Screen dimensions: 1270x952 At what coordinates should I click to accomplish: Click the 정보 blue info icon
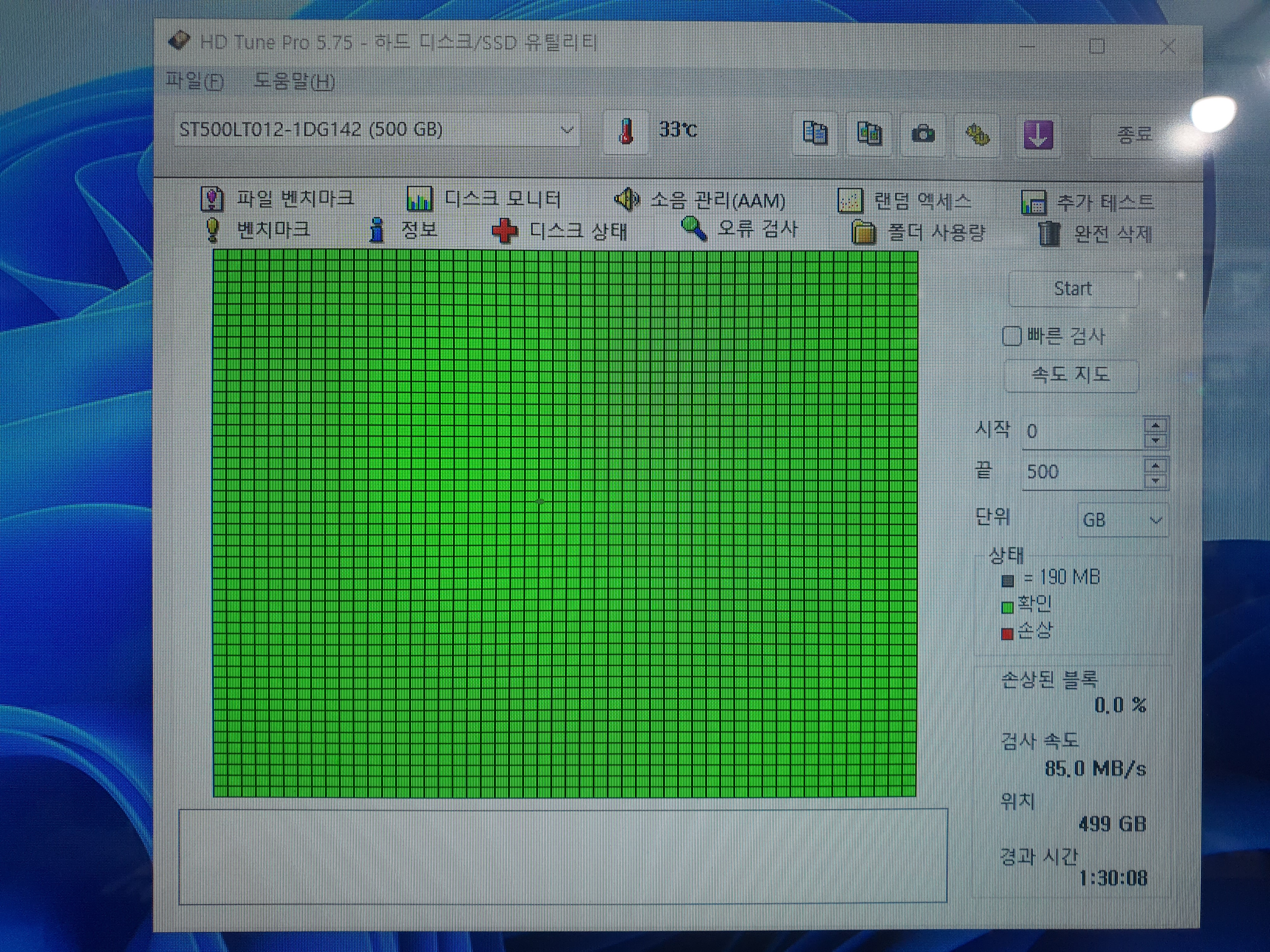click(x=377, y=230)
